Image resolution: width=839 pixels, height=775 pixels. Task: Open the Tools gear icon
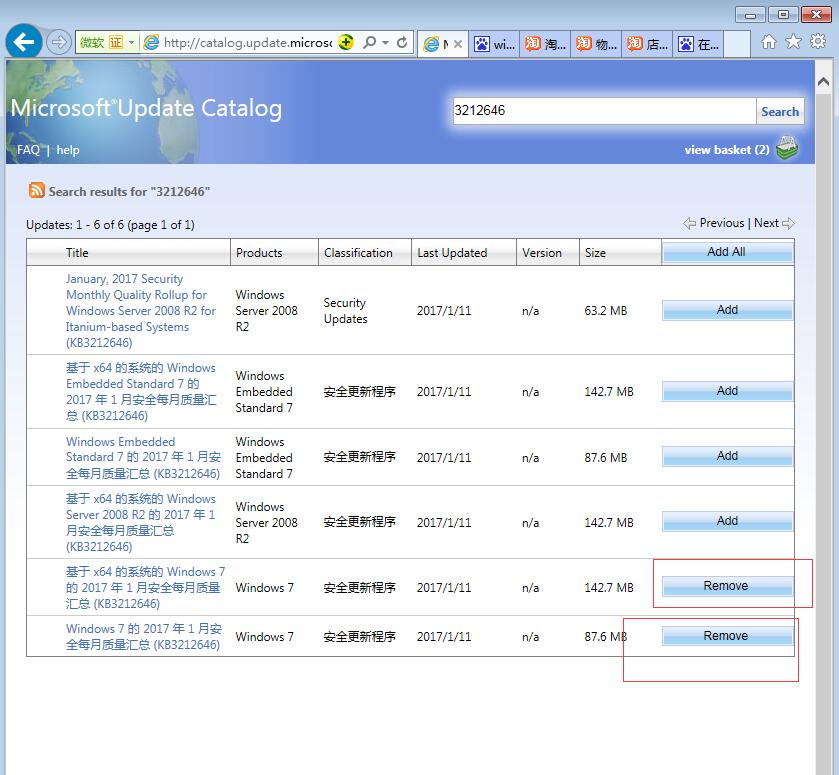pos(818,42)
